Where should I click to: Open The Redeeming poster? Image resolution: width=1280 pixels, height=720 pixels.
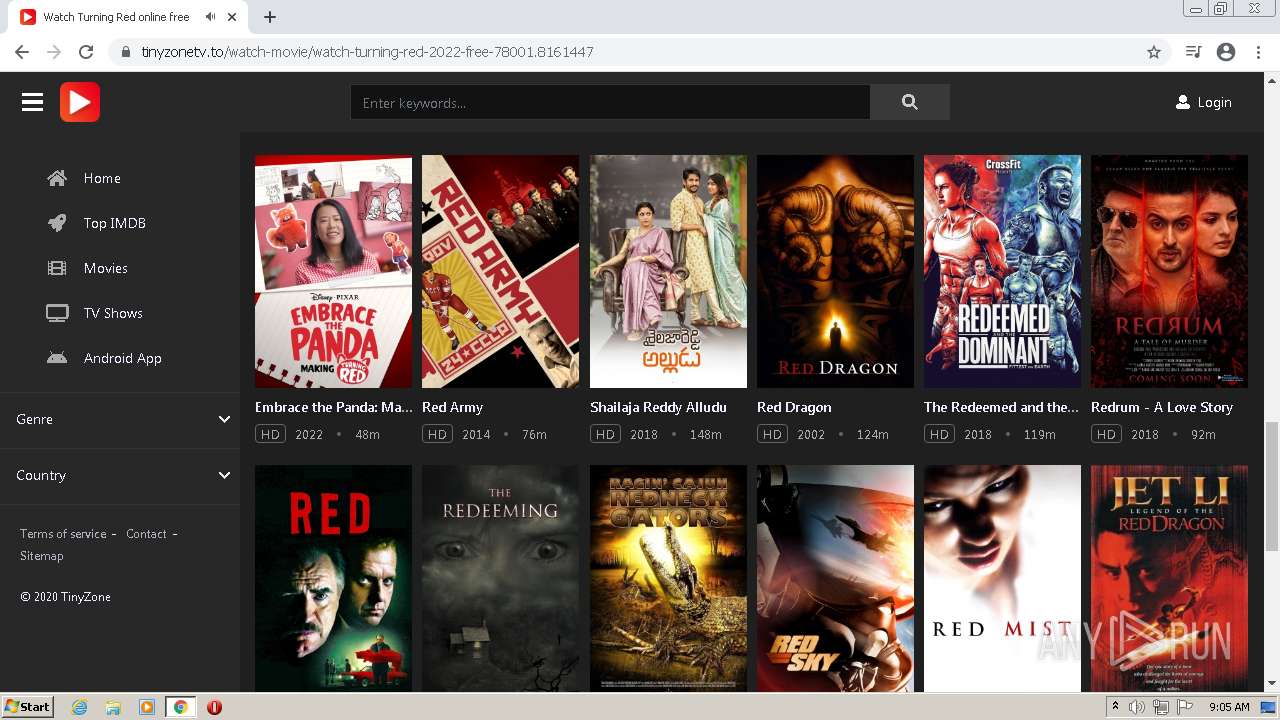[x=500, y=578]
